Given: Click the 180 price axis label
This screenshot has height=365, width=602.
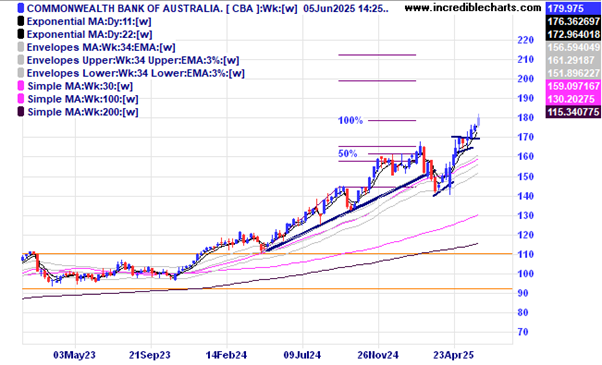Looking at the screenshot, I should (525, 118).
